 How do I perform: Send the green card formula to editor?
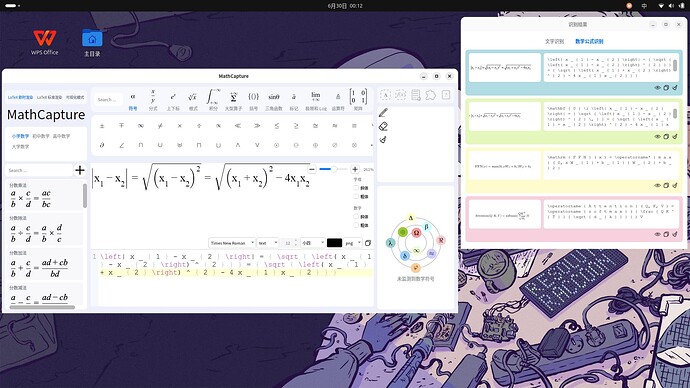click(675, 136)
